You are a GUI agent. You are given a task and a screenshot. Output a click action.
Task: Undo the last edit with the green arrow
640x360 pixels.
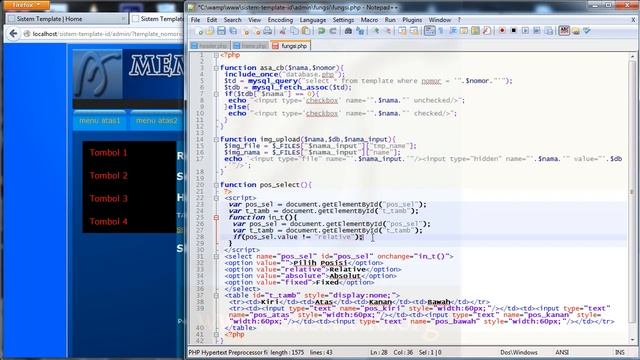pyautogui.click(x=322, y=31)
